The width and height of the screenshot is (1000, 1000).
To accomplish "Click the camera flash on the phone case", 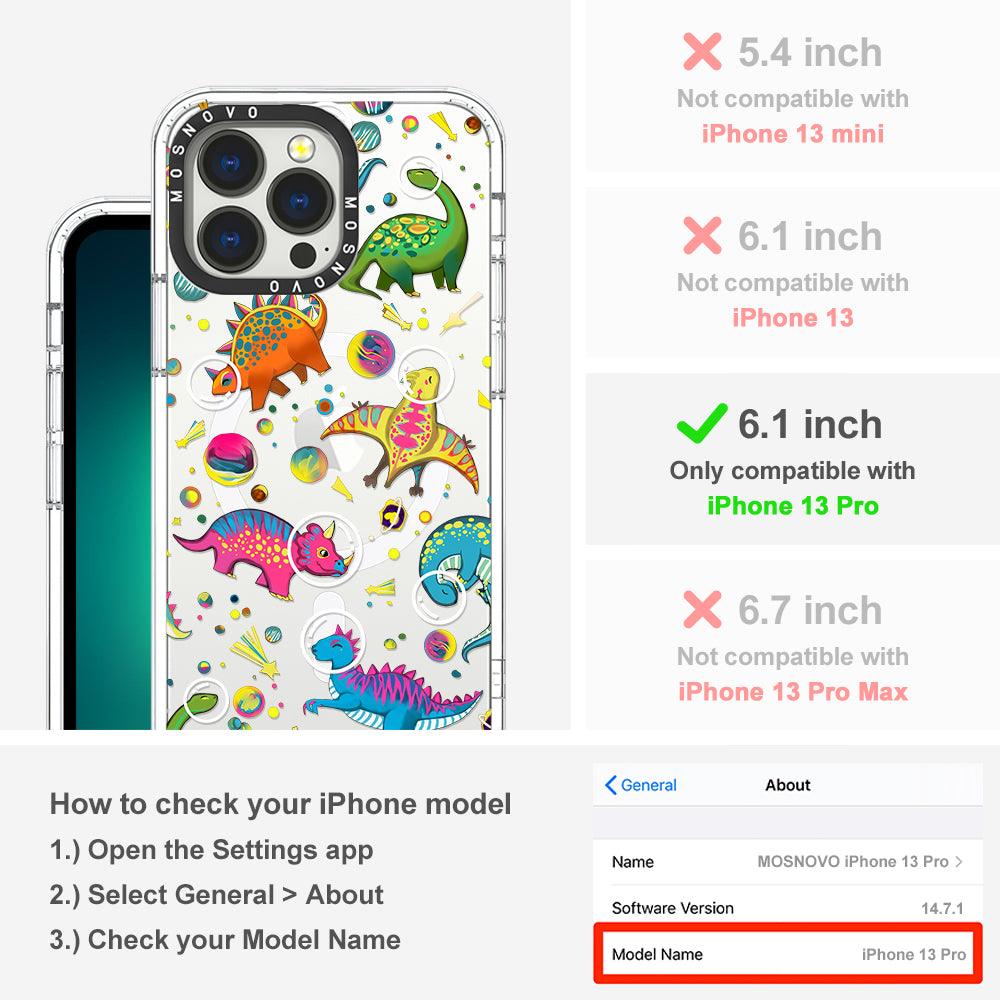I will tap(300, 149).
